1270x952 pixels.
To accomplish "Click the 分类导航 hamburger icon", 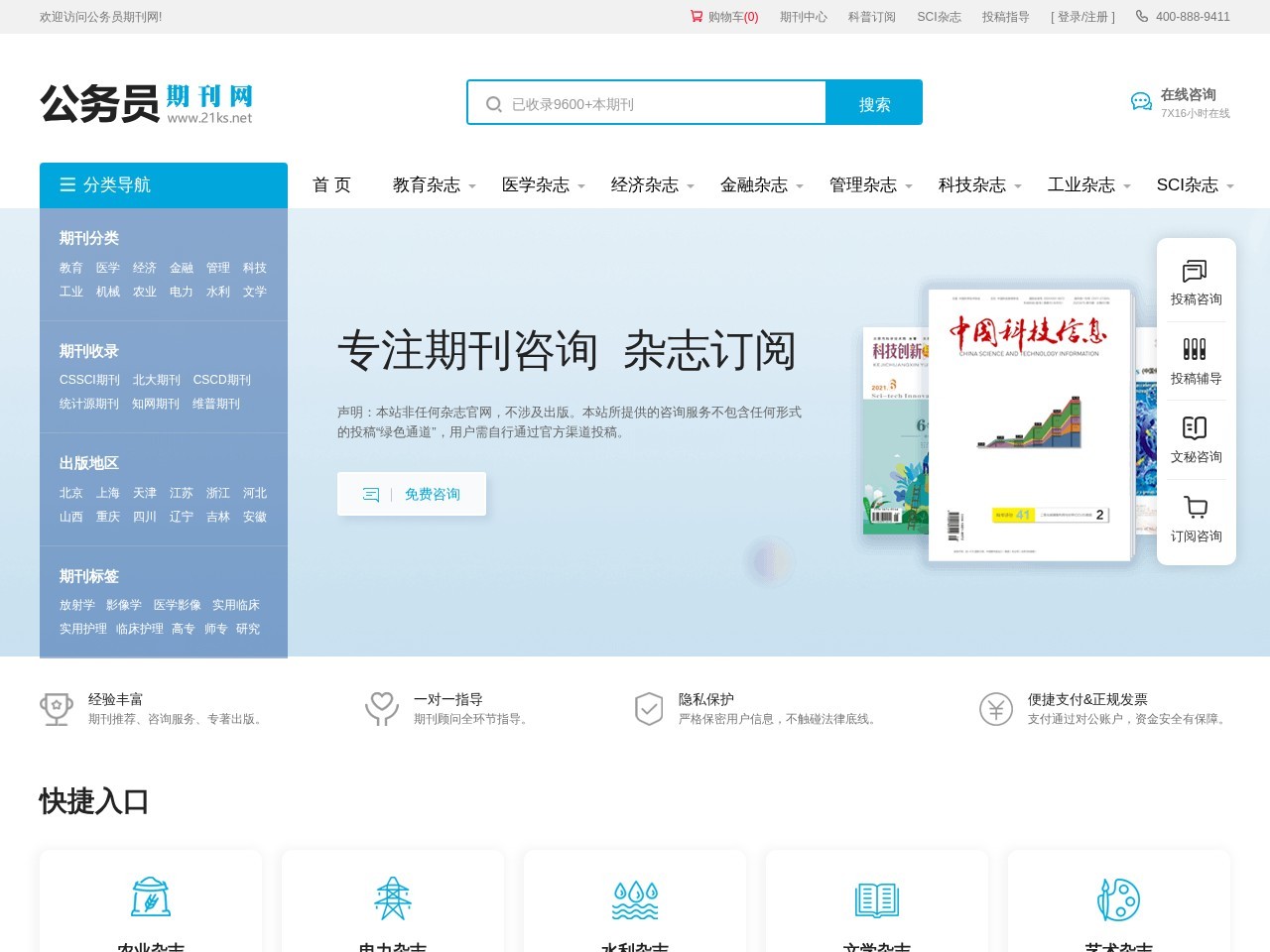I will tap(67, 183).
